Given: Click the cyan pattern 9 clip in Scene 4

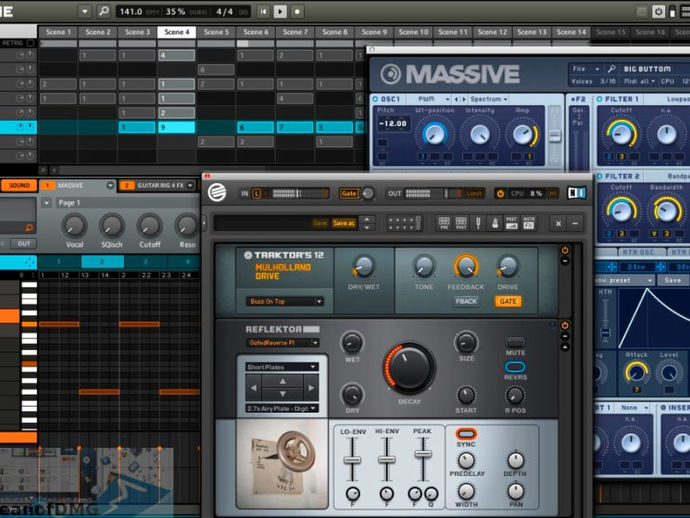Looking at the screenshot, I should pos(176,128).
